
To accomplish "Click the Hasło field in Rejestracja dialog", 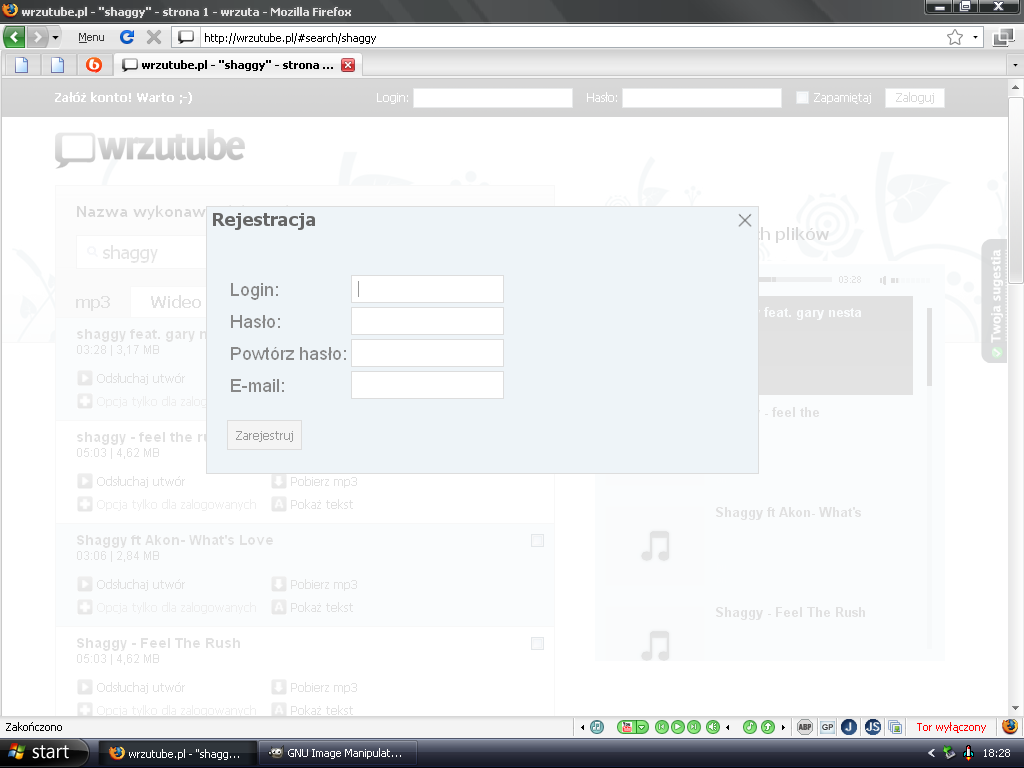I will coord(427,321).
